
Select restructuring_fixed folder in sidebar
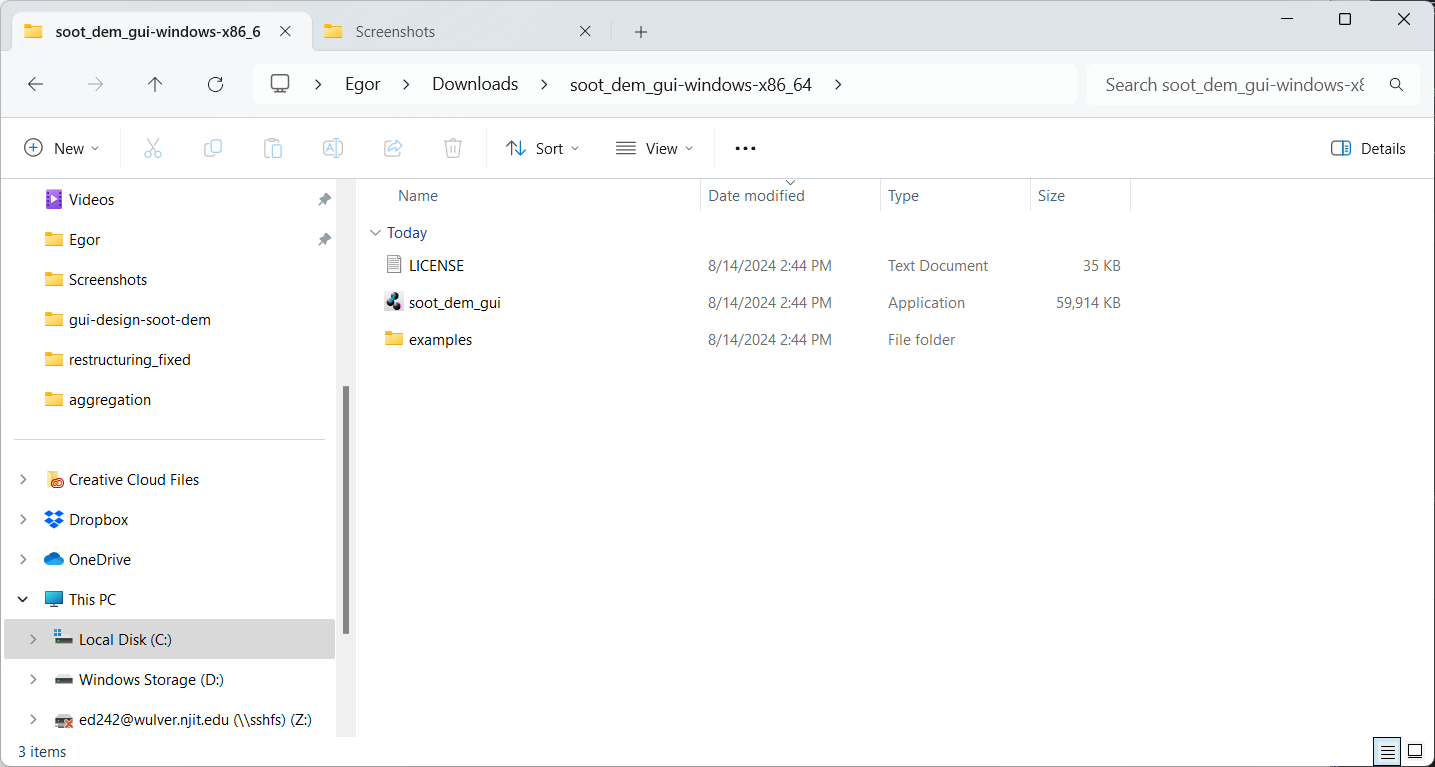130,359
